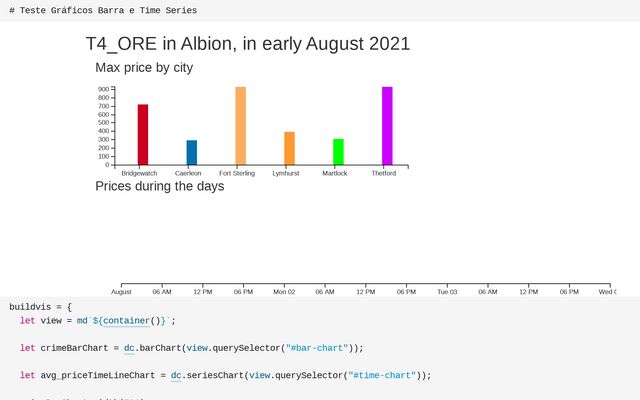Click the red Bridgewatch bar

(143, 135)
